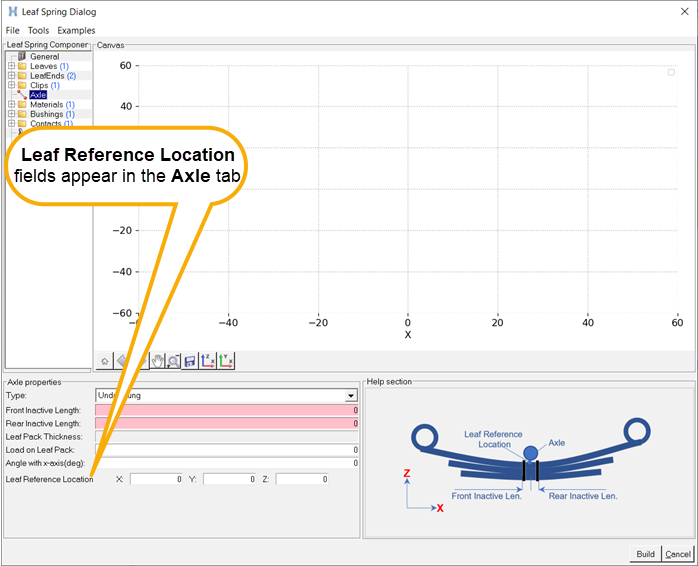Viewport: 698px width, 566px height.
Task: Expand the Leaves tree node
Action: (11, 66)
